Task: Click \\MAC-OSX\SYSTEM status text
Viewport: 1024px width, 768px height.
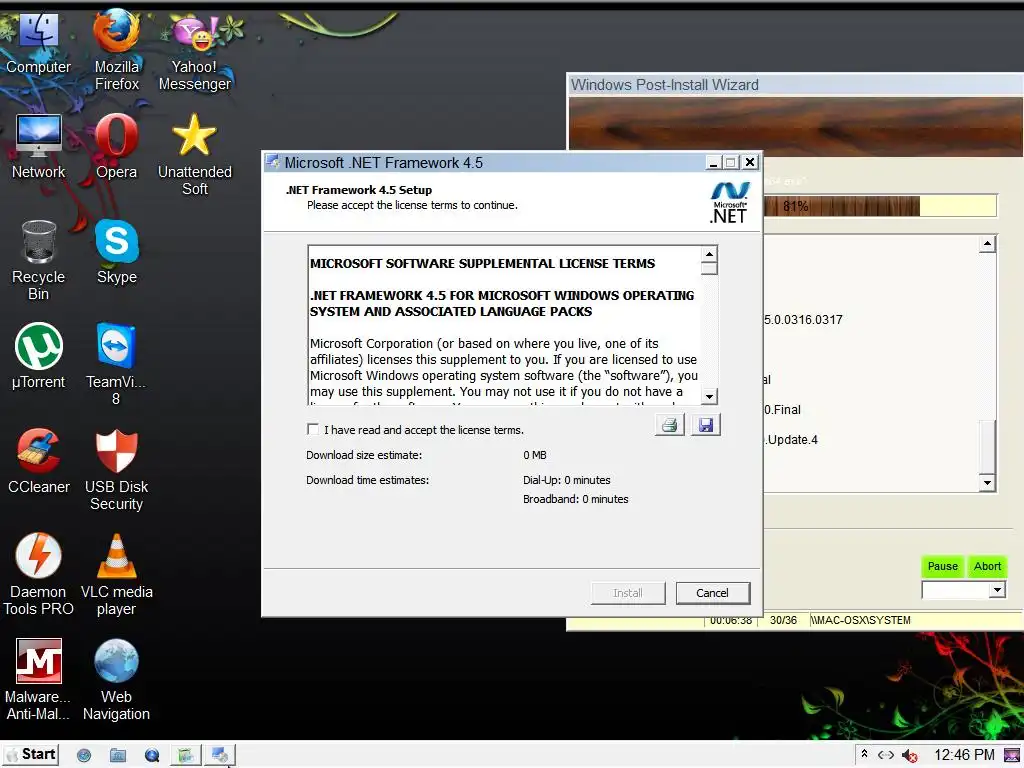Action: (860, 620)
